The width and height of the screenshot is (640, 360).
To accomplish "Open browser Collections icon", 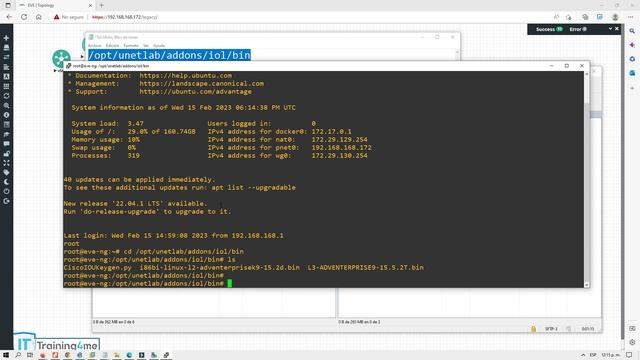I will click(585, 17).
